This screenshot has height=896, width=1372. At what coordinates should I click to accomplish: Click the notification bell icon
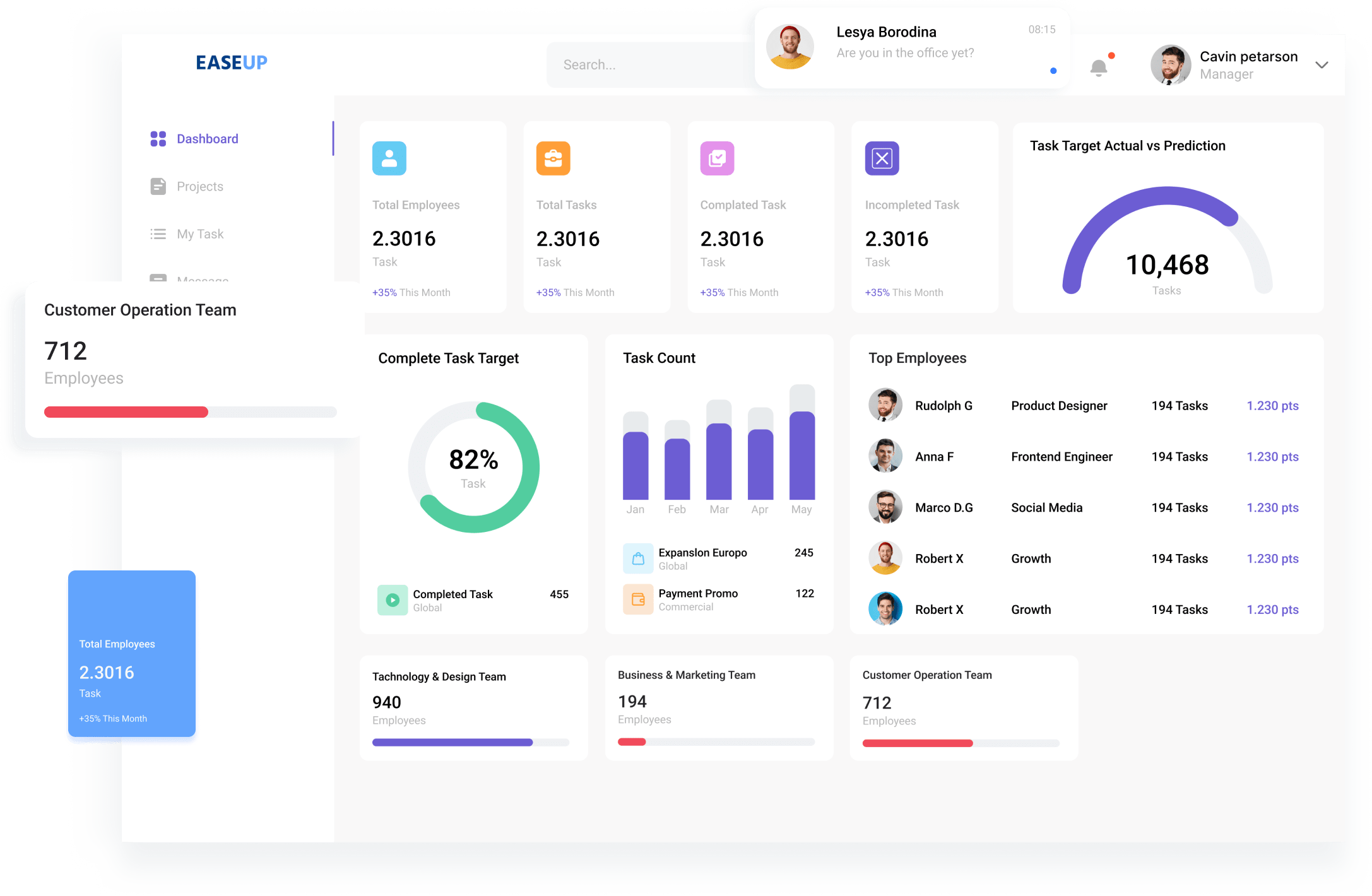point(1099,68)
